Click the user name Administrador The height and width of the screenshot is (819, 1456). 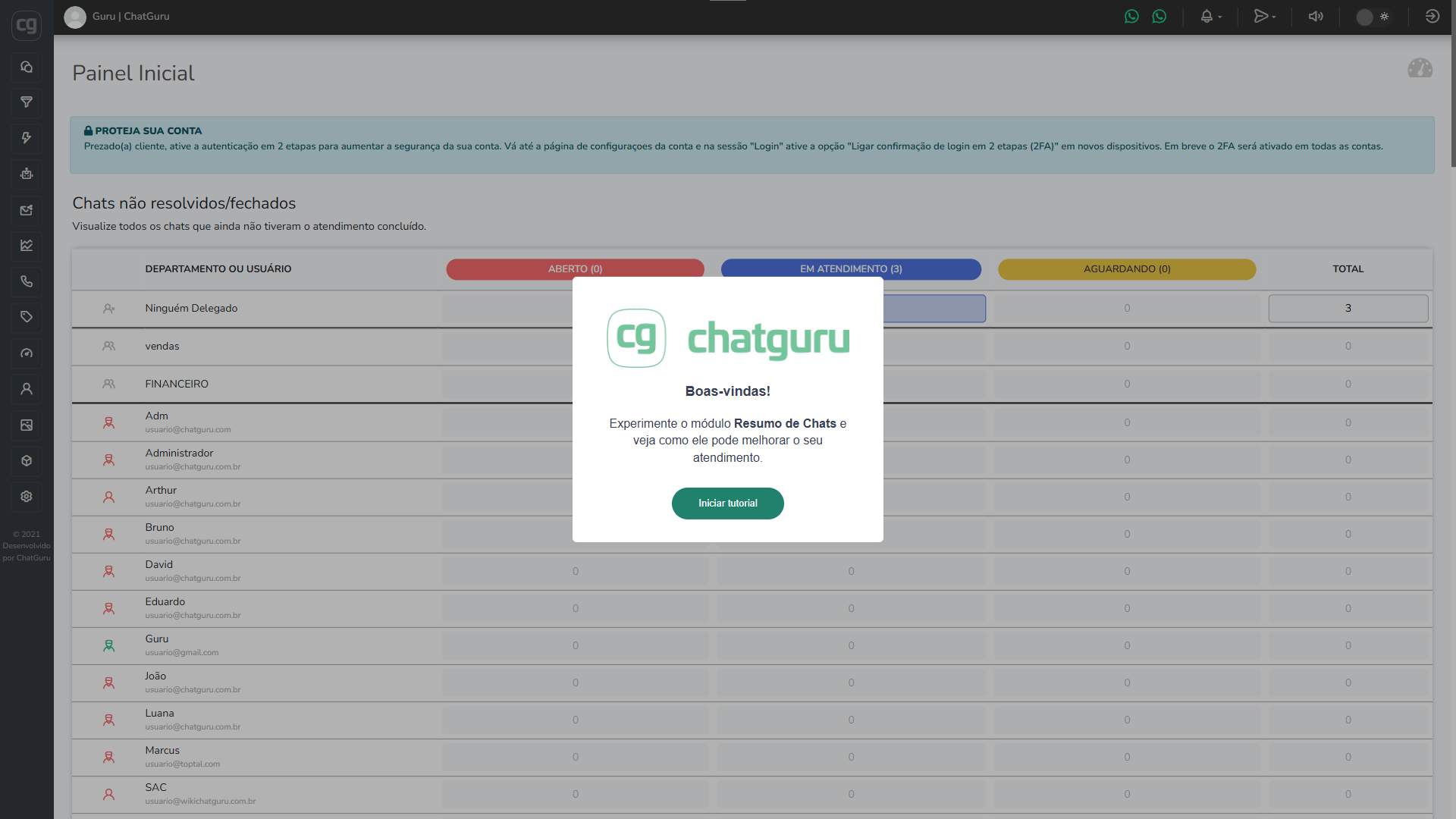[179, 453]
